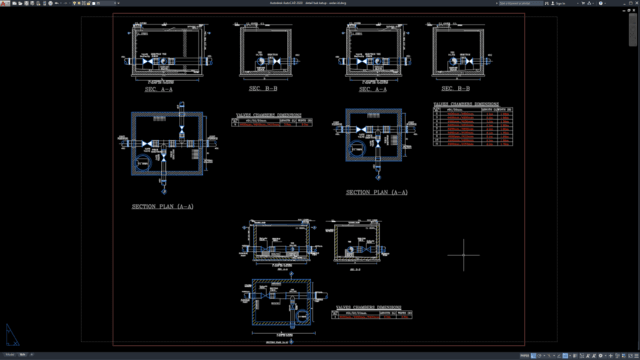Click the New drawing icon in Quick Access toolbar
The width and height of the screenshot is (640, 360).
click(x=14, y=3)
